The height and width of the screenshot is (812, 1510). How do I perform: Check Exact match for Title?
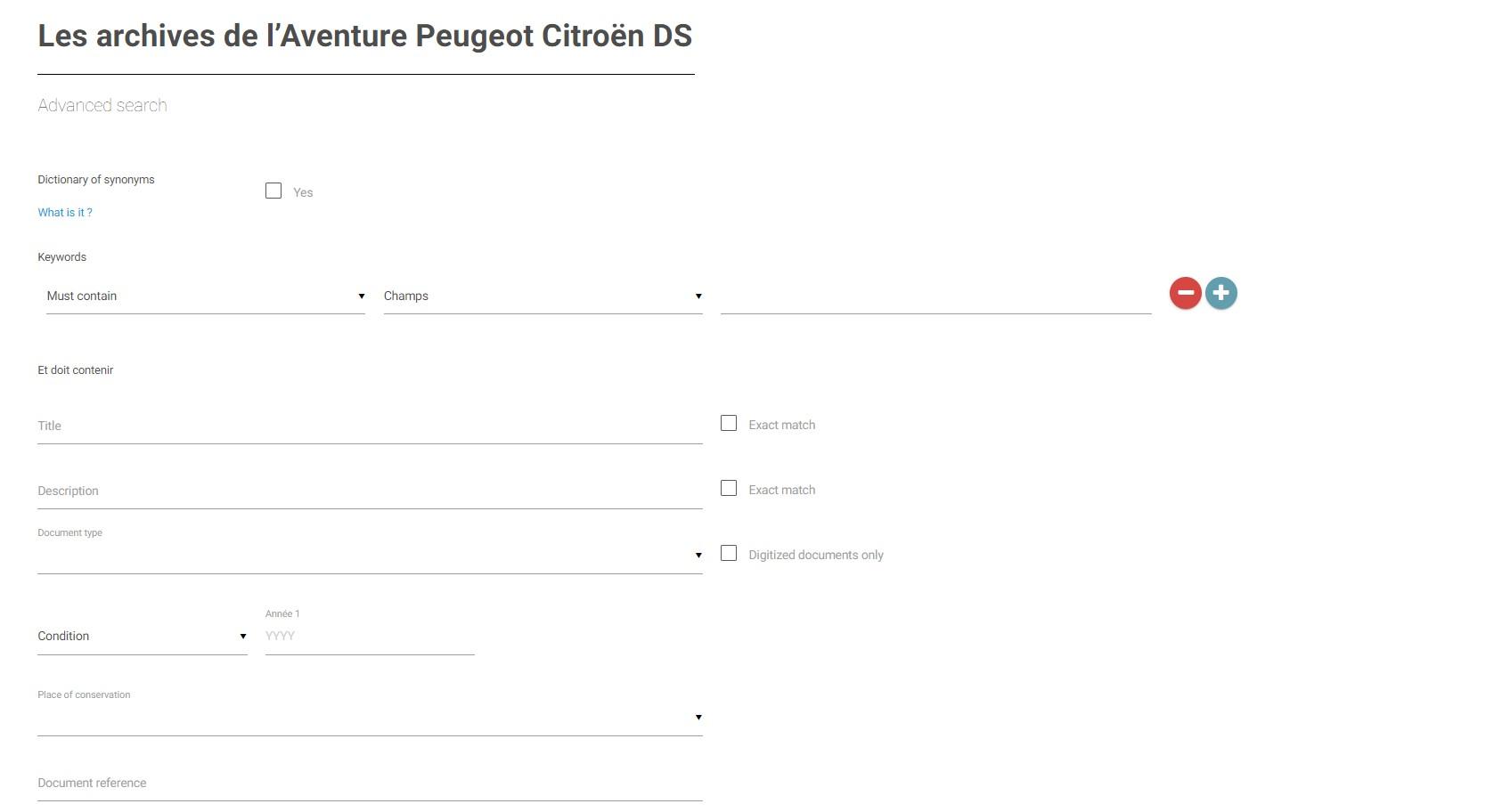[x=729, y=424]
